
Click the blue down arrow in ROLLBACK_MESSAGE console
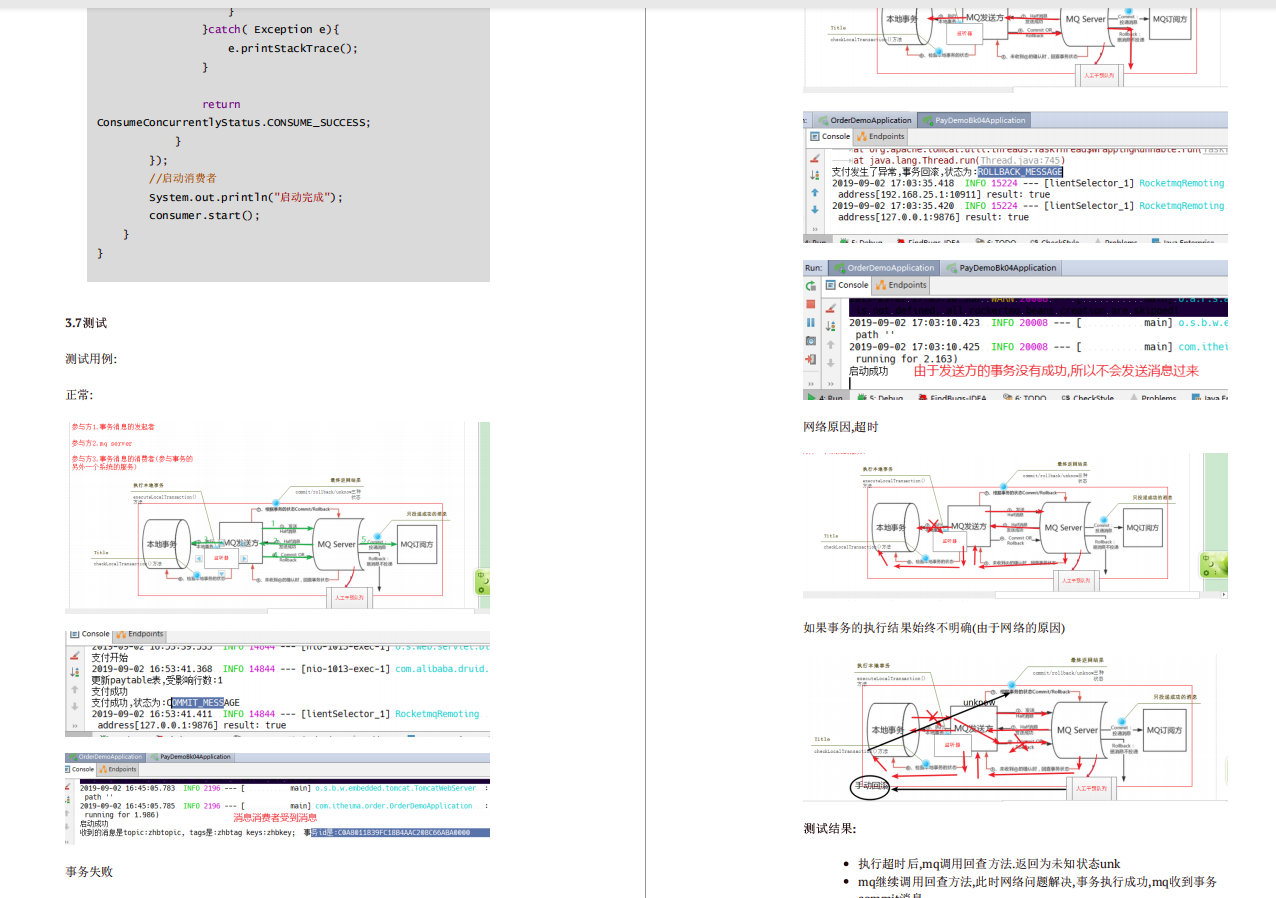814,209
